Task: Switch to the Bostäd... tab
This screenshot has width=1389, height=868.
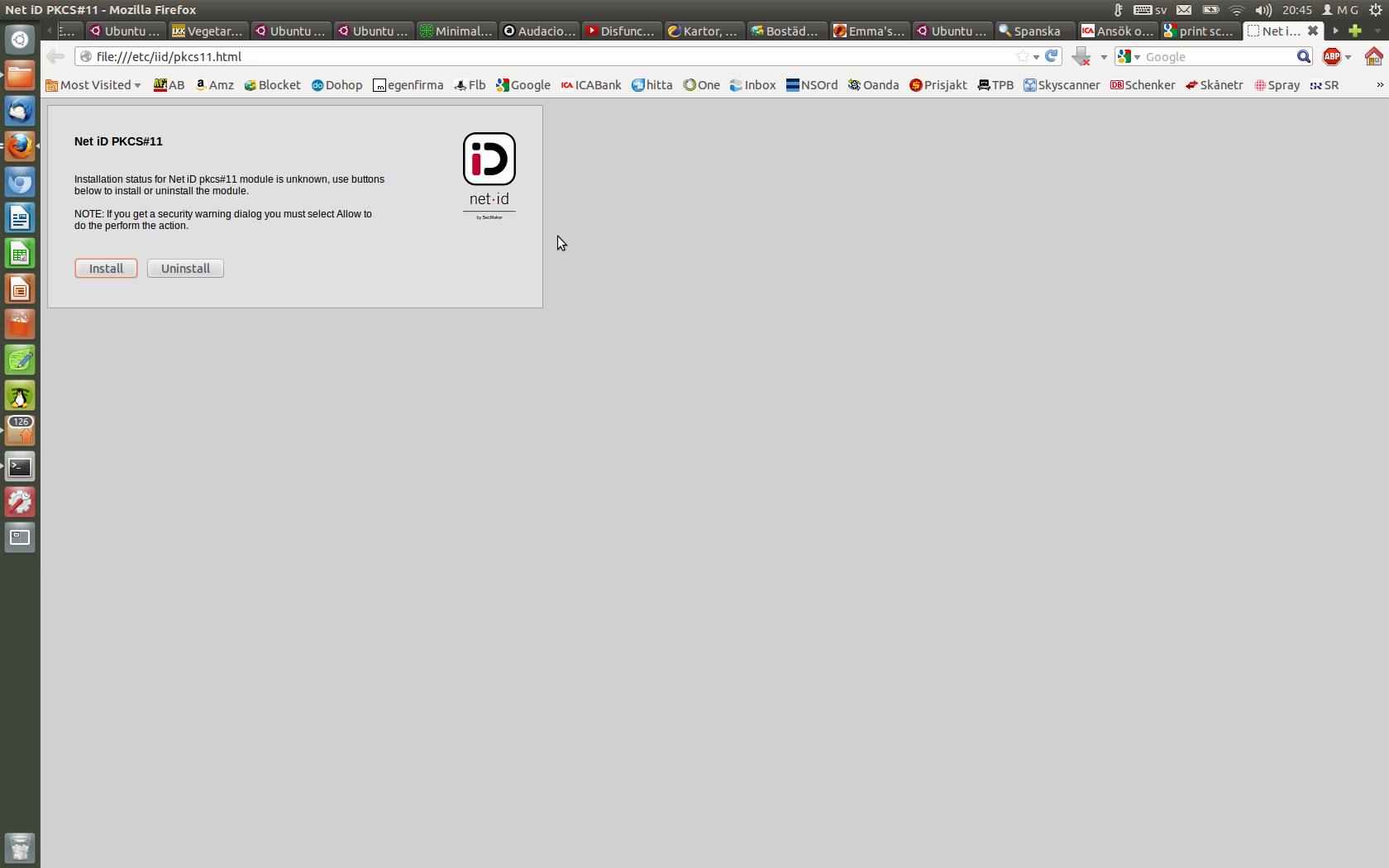Action: (787, 31)
